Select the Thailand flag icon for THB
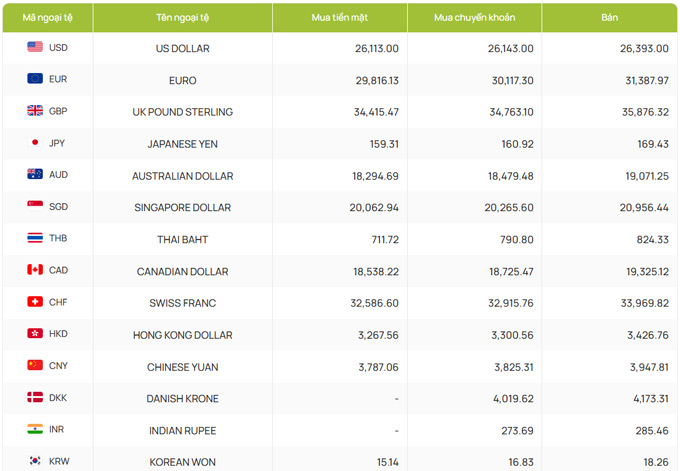680x471 pixels. click(35, 238)
